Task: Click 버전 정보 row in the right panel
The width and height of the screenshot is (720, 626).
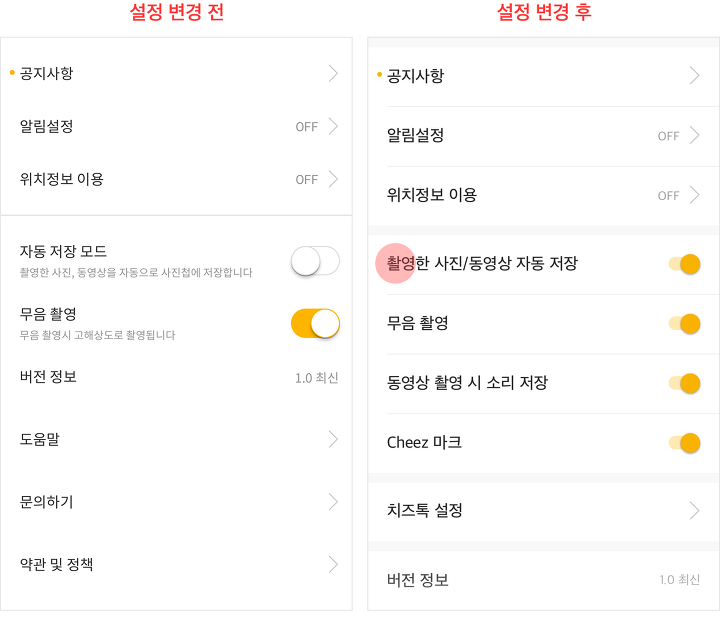Action: click(x=544, y=580)
